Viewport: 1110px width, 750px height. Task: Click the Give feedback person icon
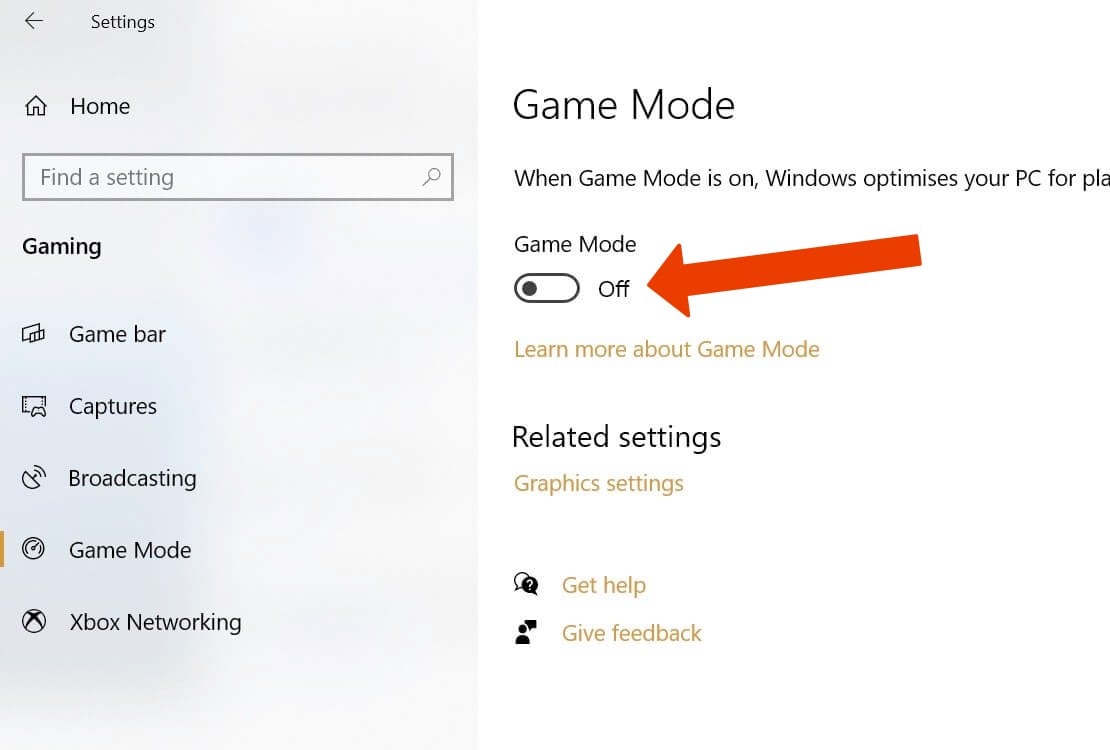527,632
